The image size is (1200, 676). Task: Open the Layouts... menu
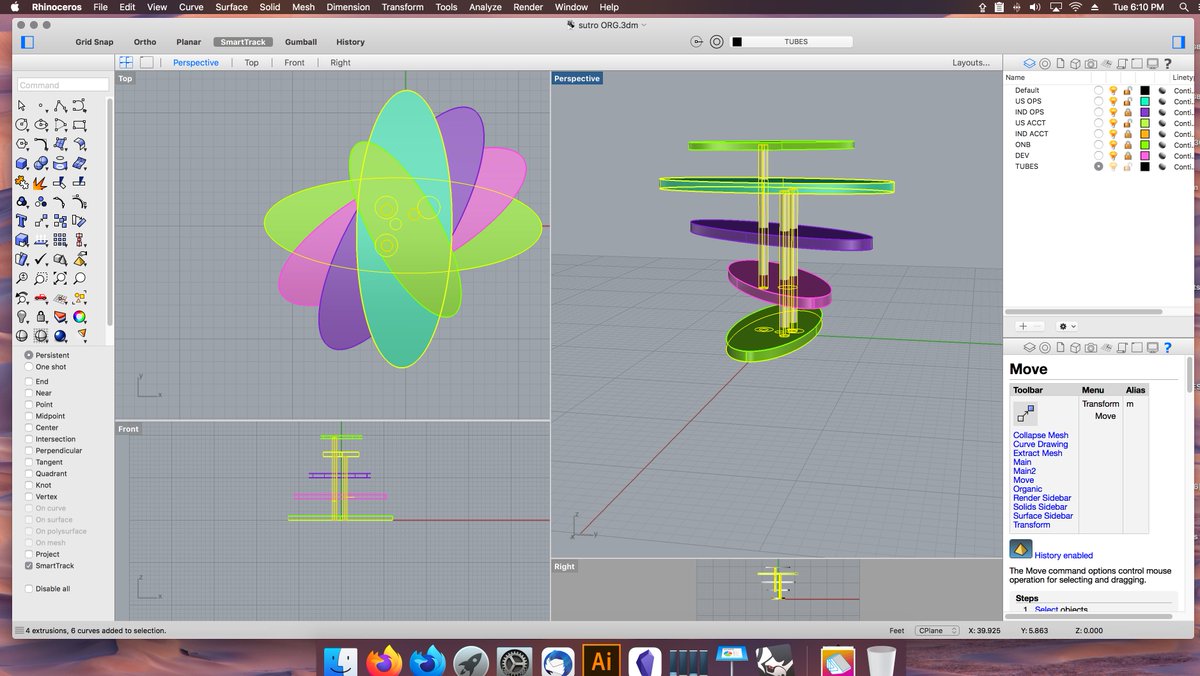(x=971, y=62)
